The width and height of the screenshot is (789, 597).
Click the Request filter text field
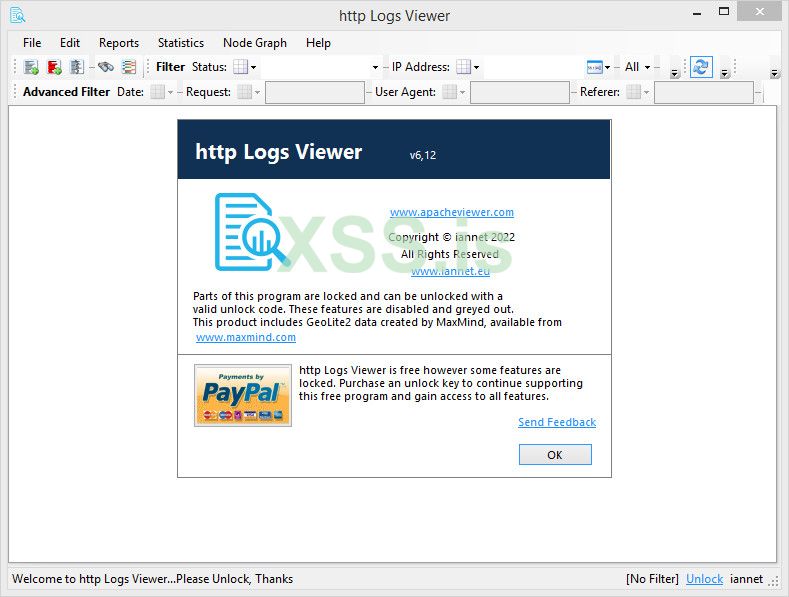(314, 92)
